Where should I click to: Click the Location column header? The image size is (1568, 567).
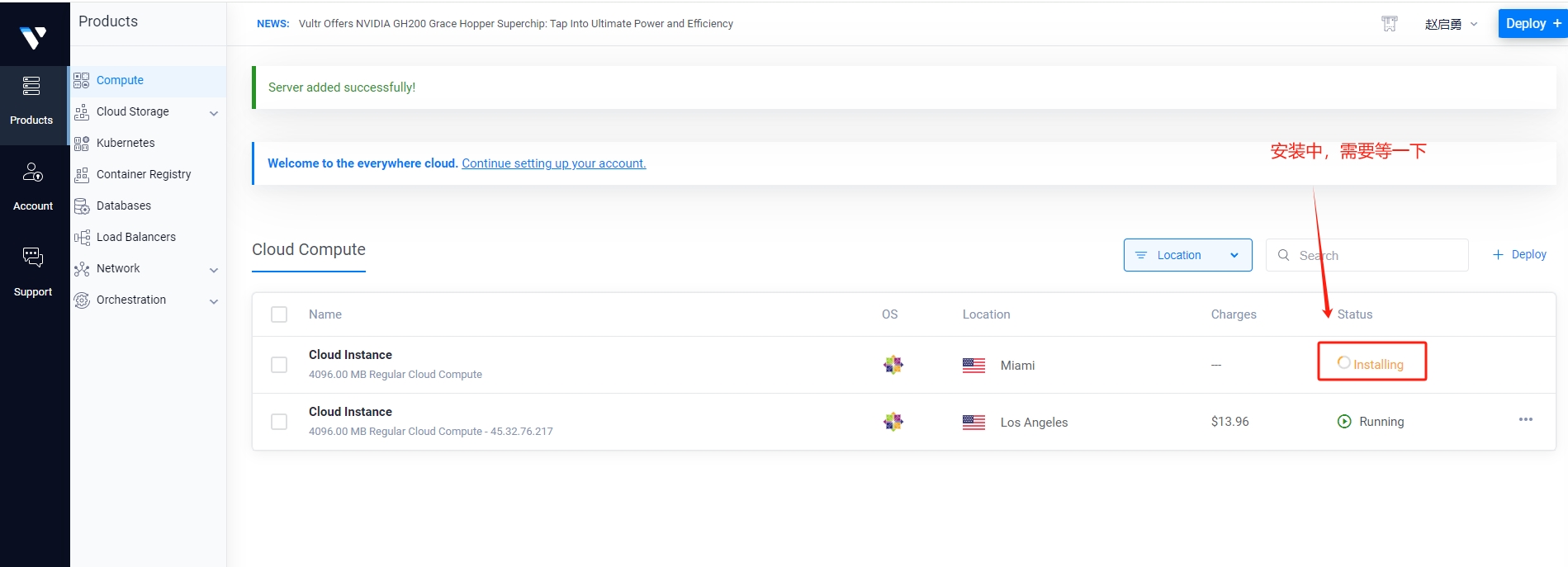[x=986, y=314]
